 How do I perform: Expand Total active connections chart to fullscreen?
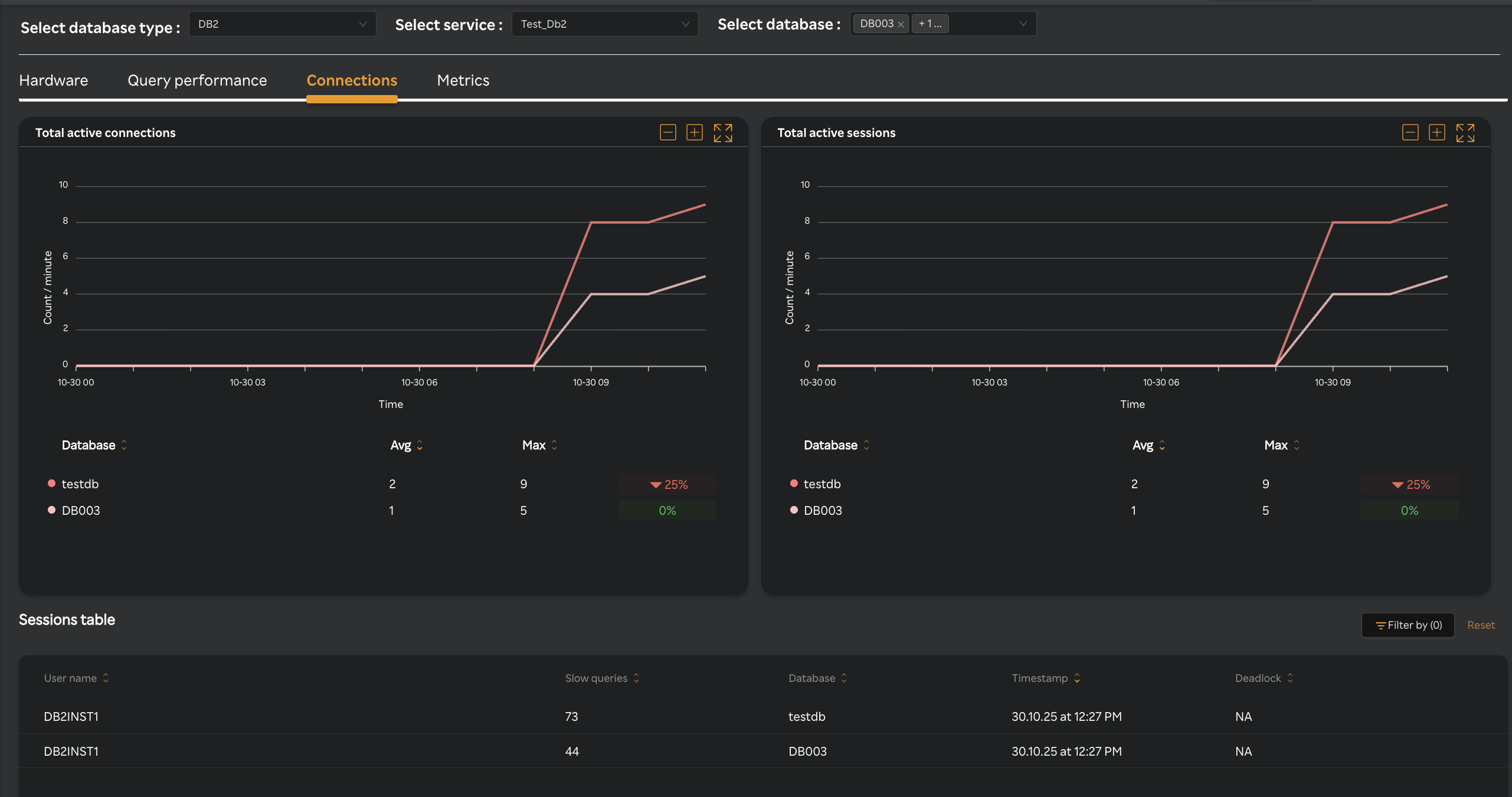click(722, 132)
